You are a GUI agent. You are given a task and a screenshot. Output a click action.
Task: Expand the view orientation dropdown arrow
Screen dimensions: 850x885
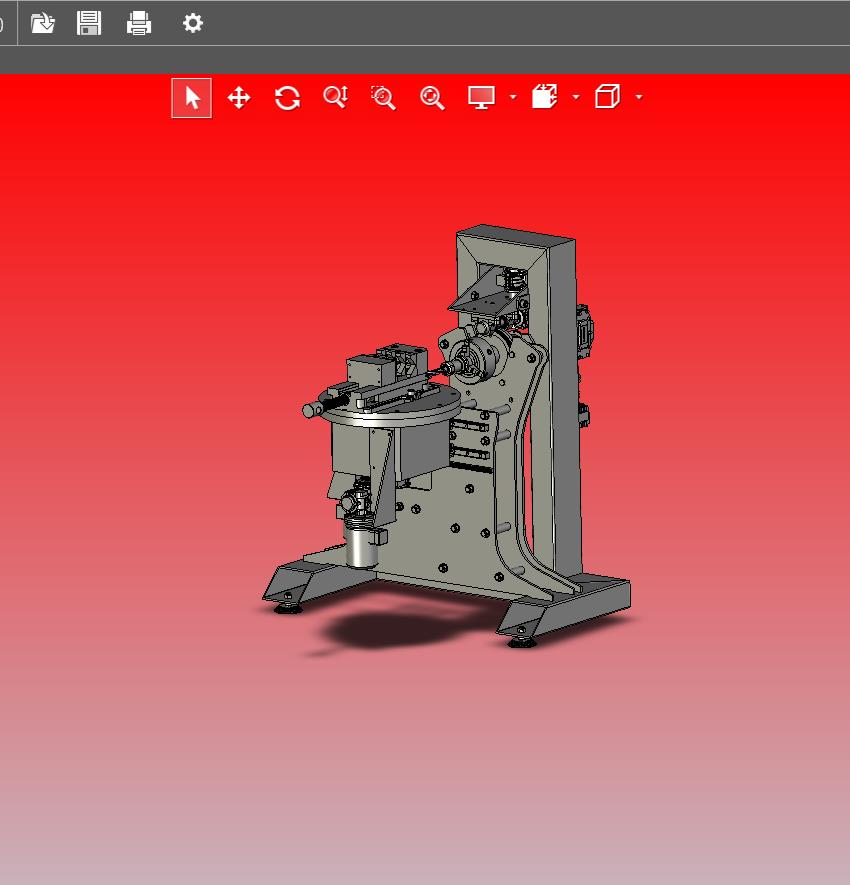(x=639, y=97)
